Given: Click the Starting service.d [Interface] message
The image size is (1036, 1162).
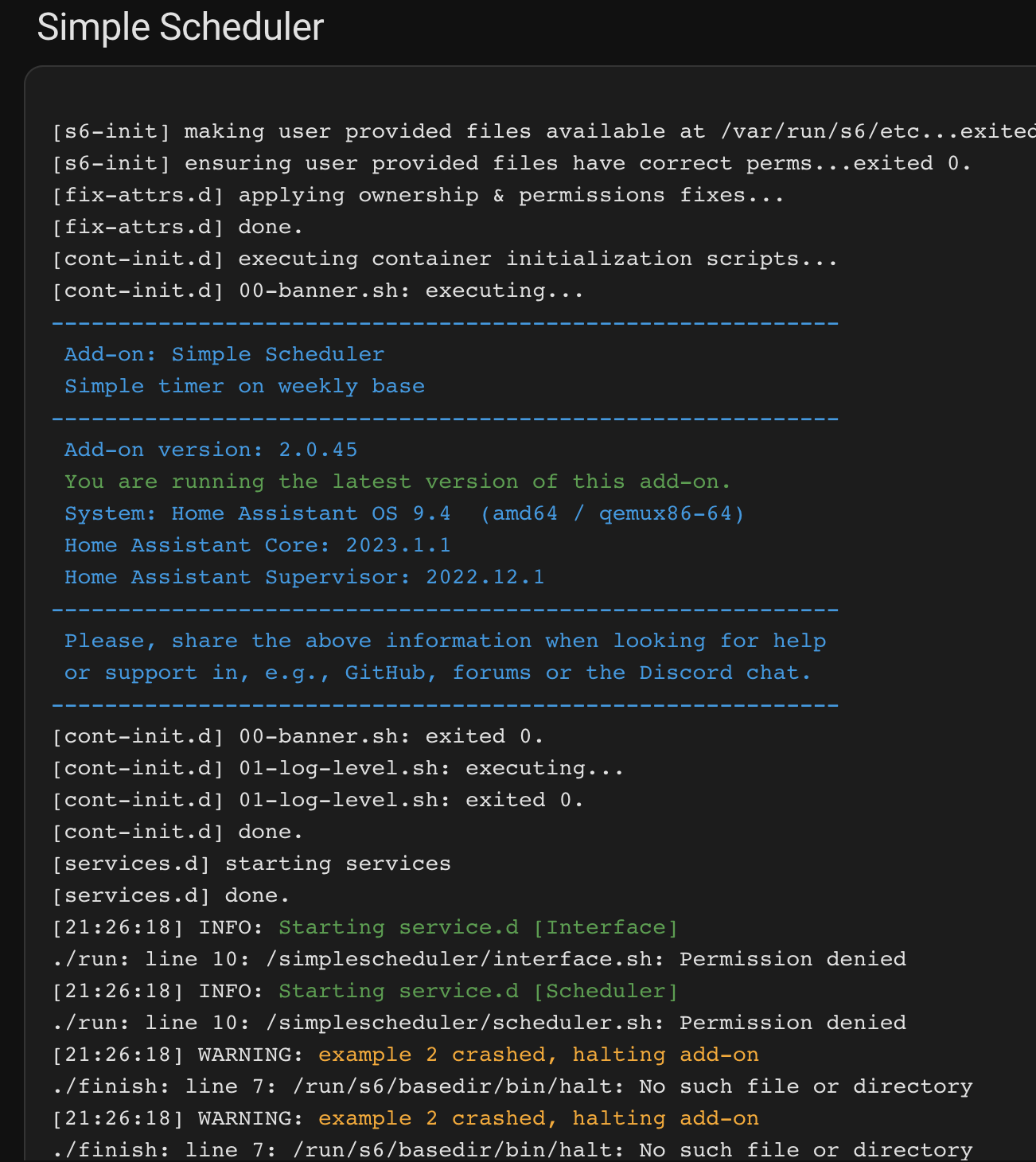Looking at the screenshot, I should click(x=478, y=927).
